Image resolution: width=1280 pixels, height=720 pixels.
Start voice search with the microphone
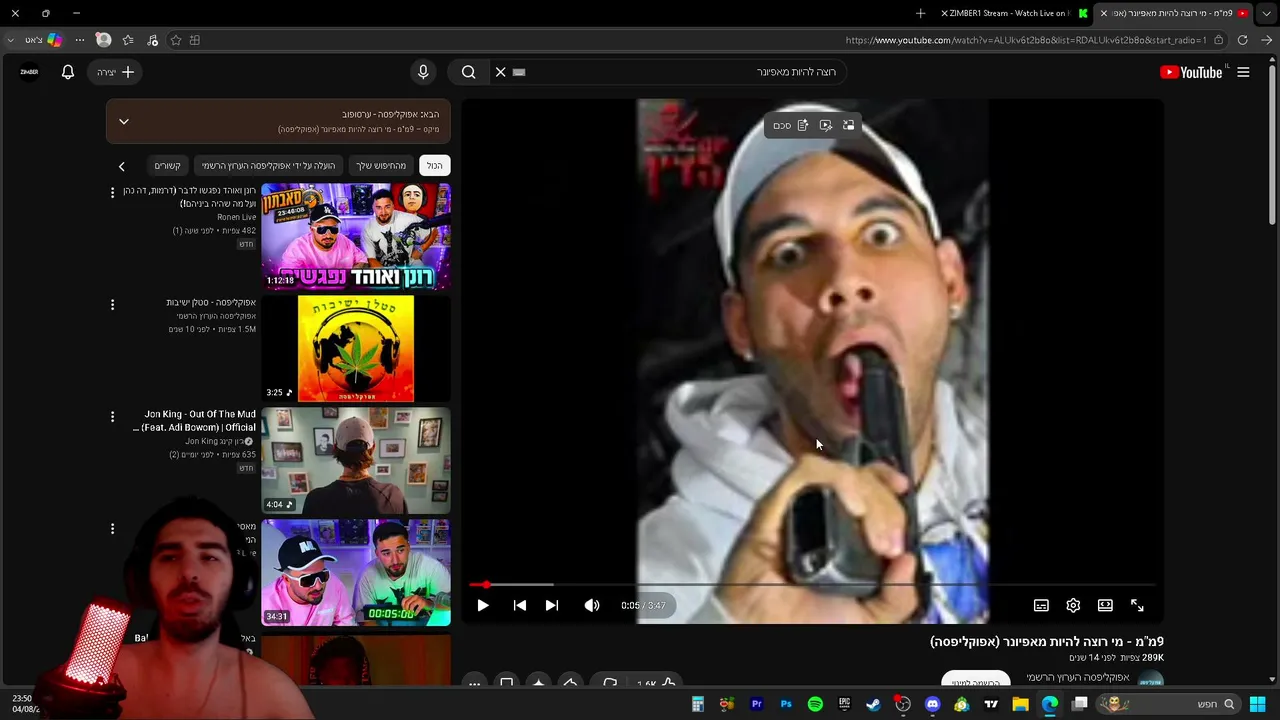tap(423, 72)
